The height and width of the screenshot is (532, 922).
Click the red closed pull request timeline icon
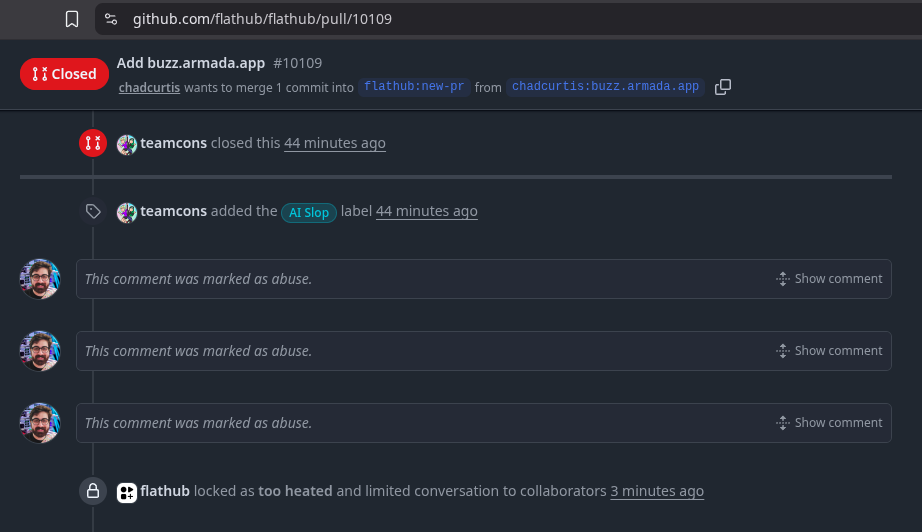[x=93, y=143]
